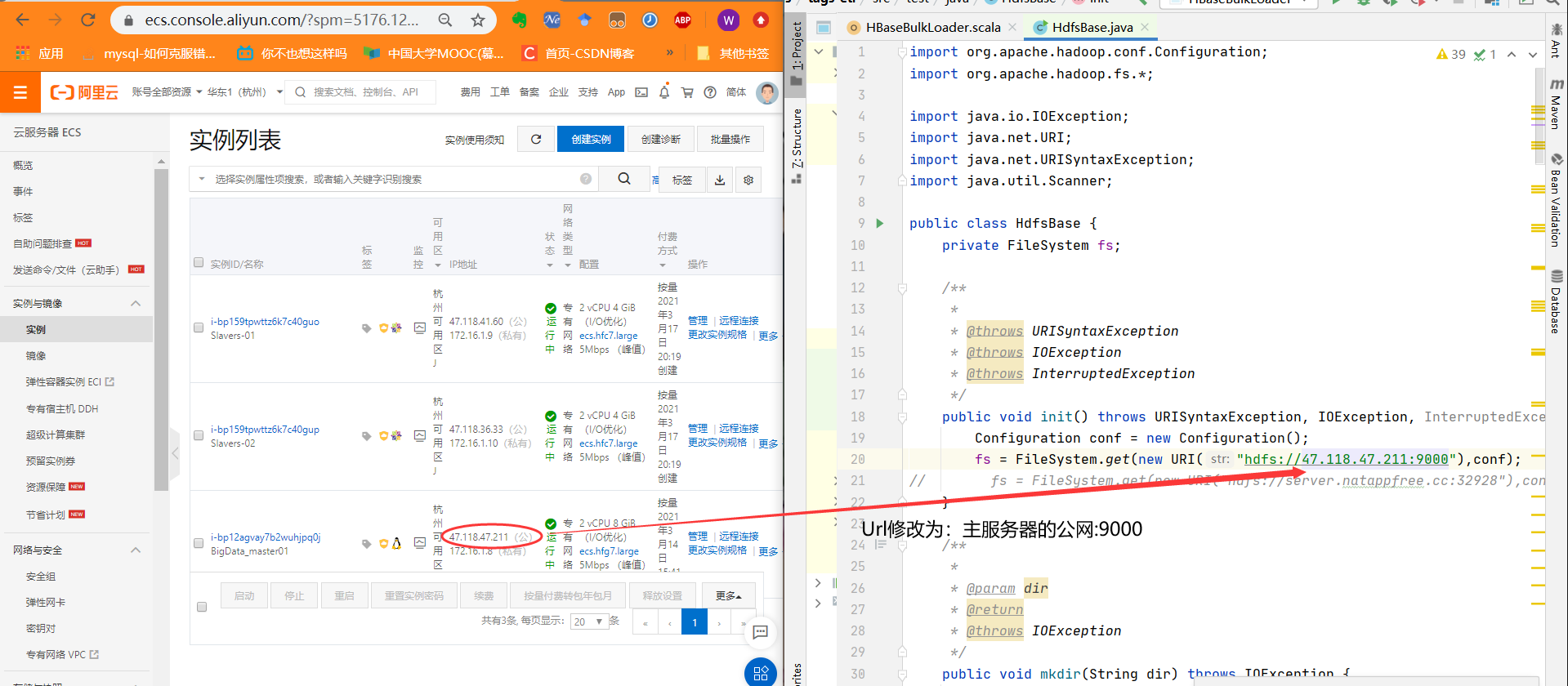
Task: Tick checkbox for BigData_master01 instance
Action: (199, 543)
